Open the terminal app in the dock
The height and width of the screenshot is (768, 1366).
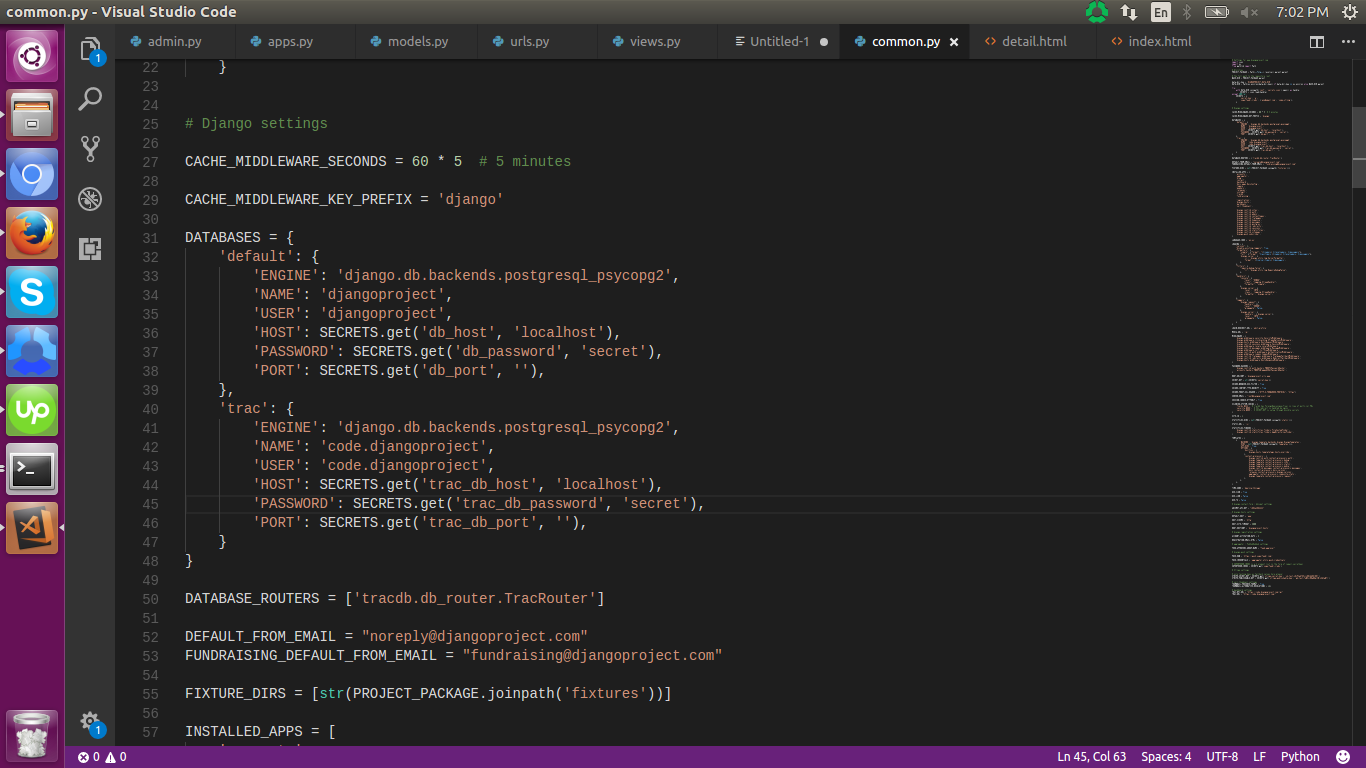coord(32,470)
